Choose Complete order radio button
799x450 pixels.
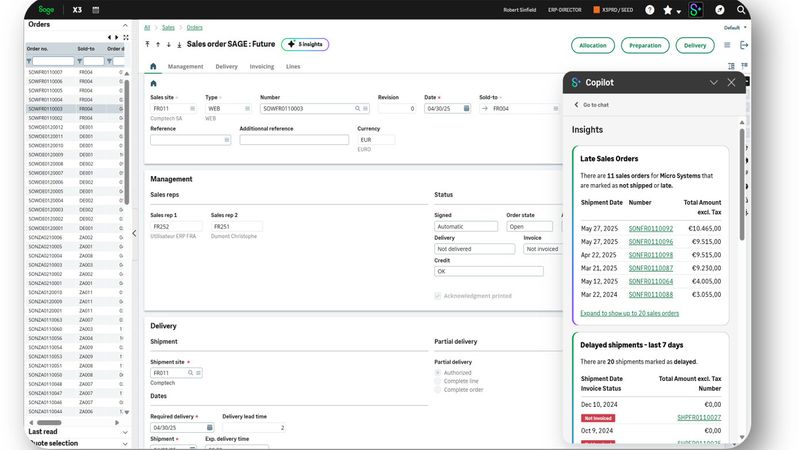tap(437, 389)
